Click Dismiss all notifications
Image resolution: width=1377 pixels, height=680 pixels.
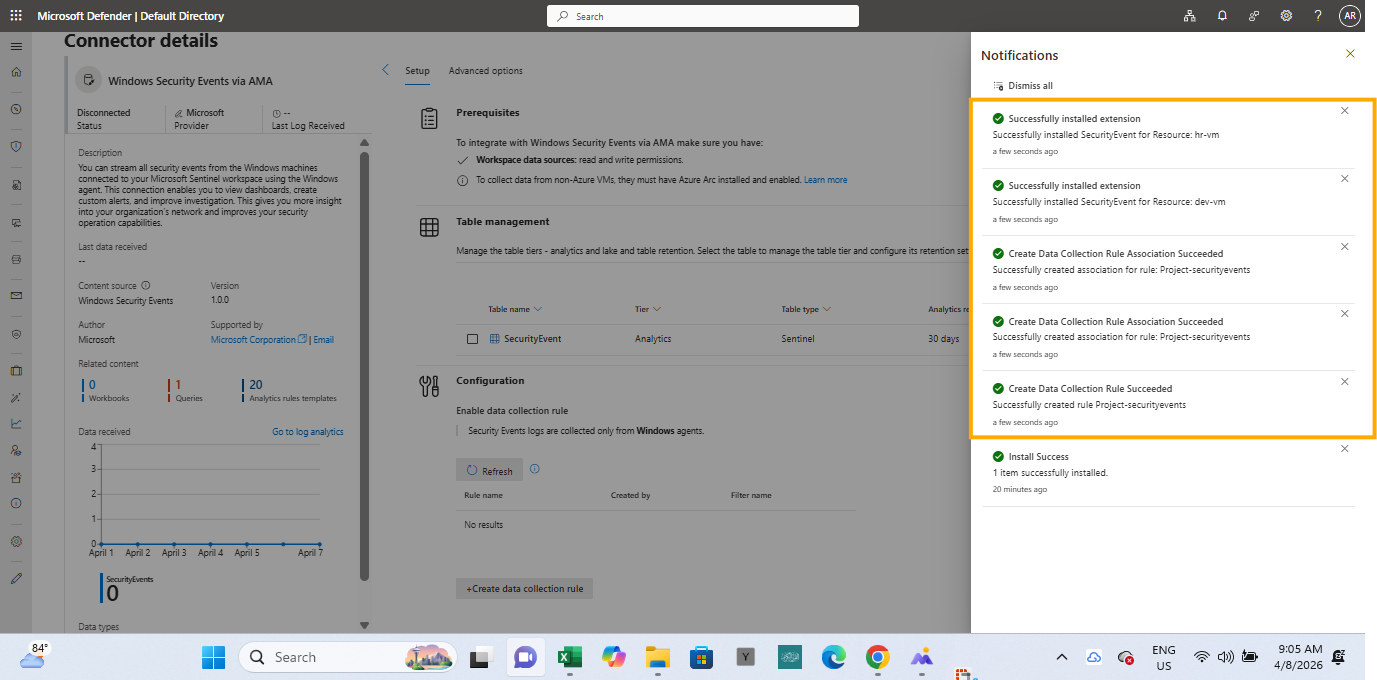pos(1023,86)
